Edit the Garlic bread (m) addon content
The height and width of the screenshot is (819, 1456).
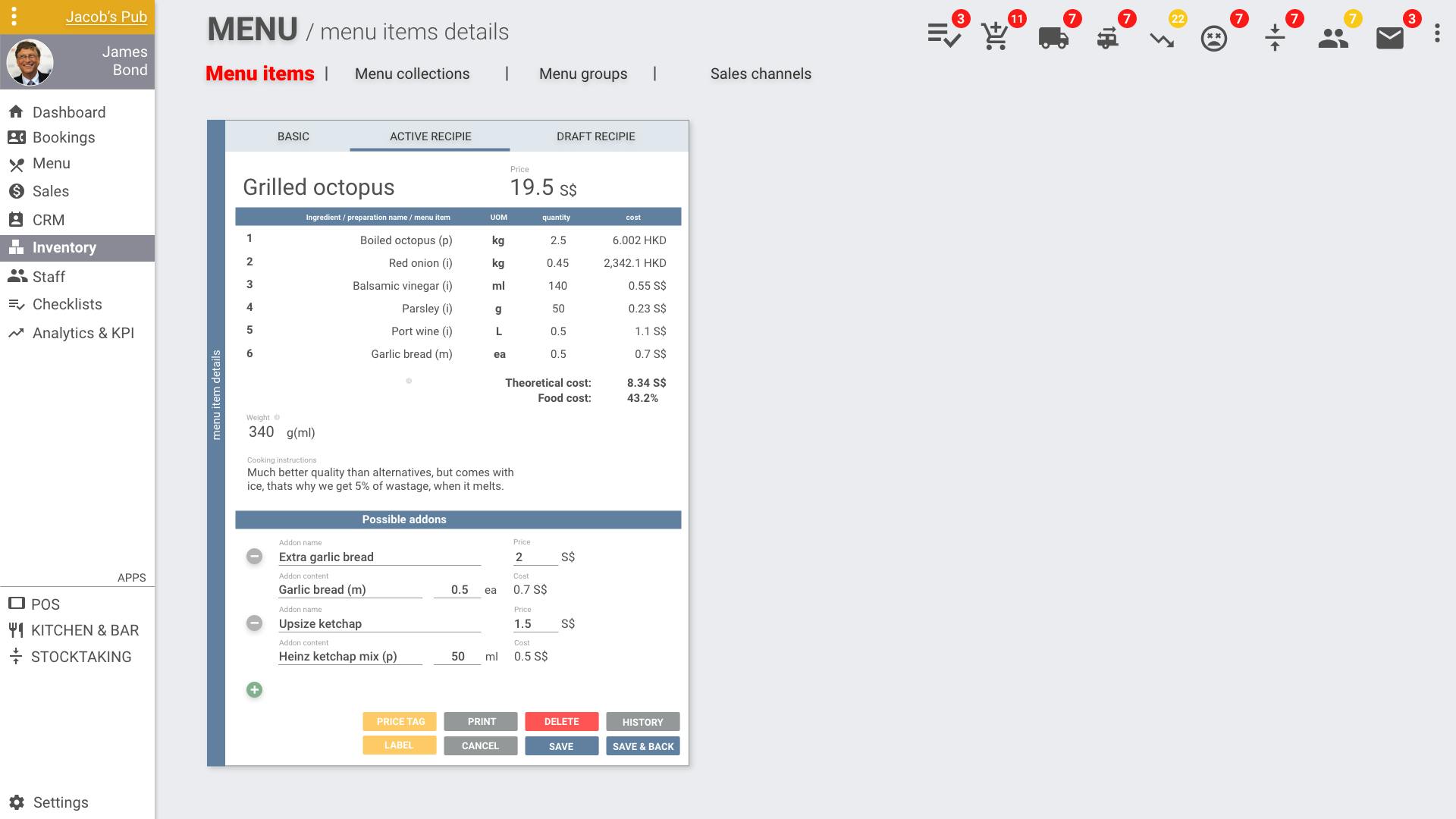[350, 589]
